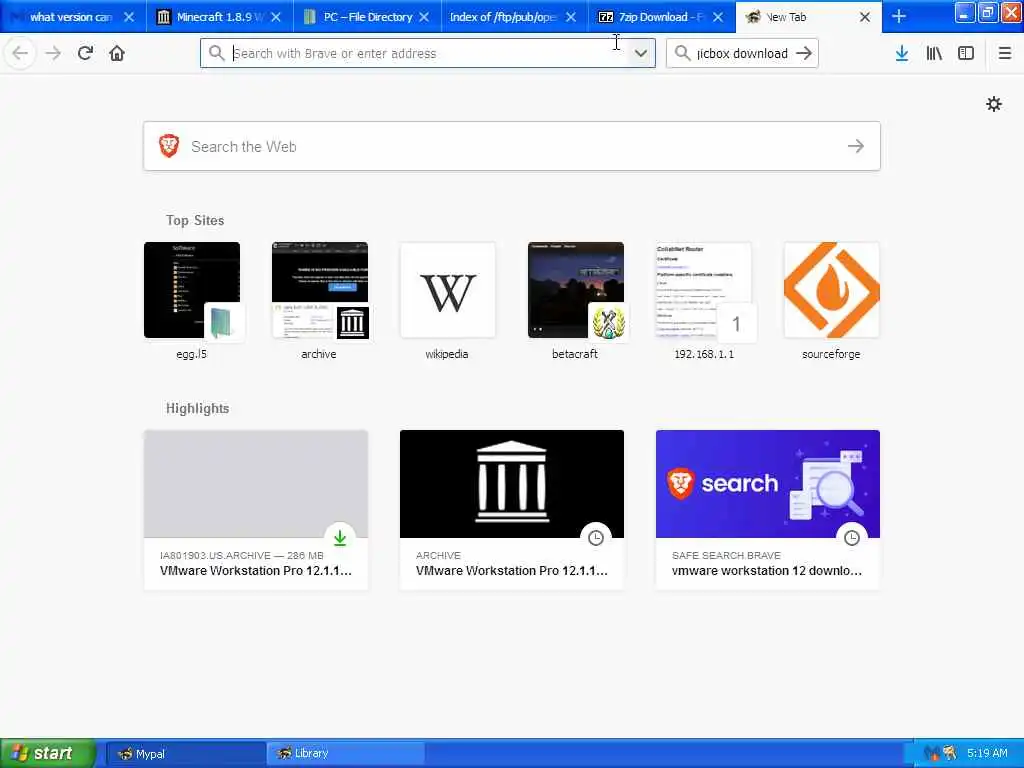Close the Index of /ftp/pub tab
The height and width of the screenshot is (768, 1024).
tap(571, 17)
